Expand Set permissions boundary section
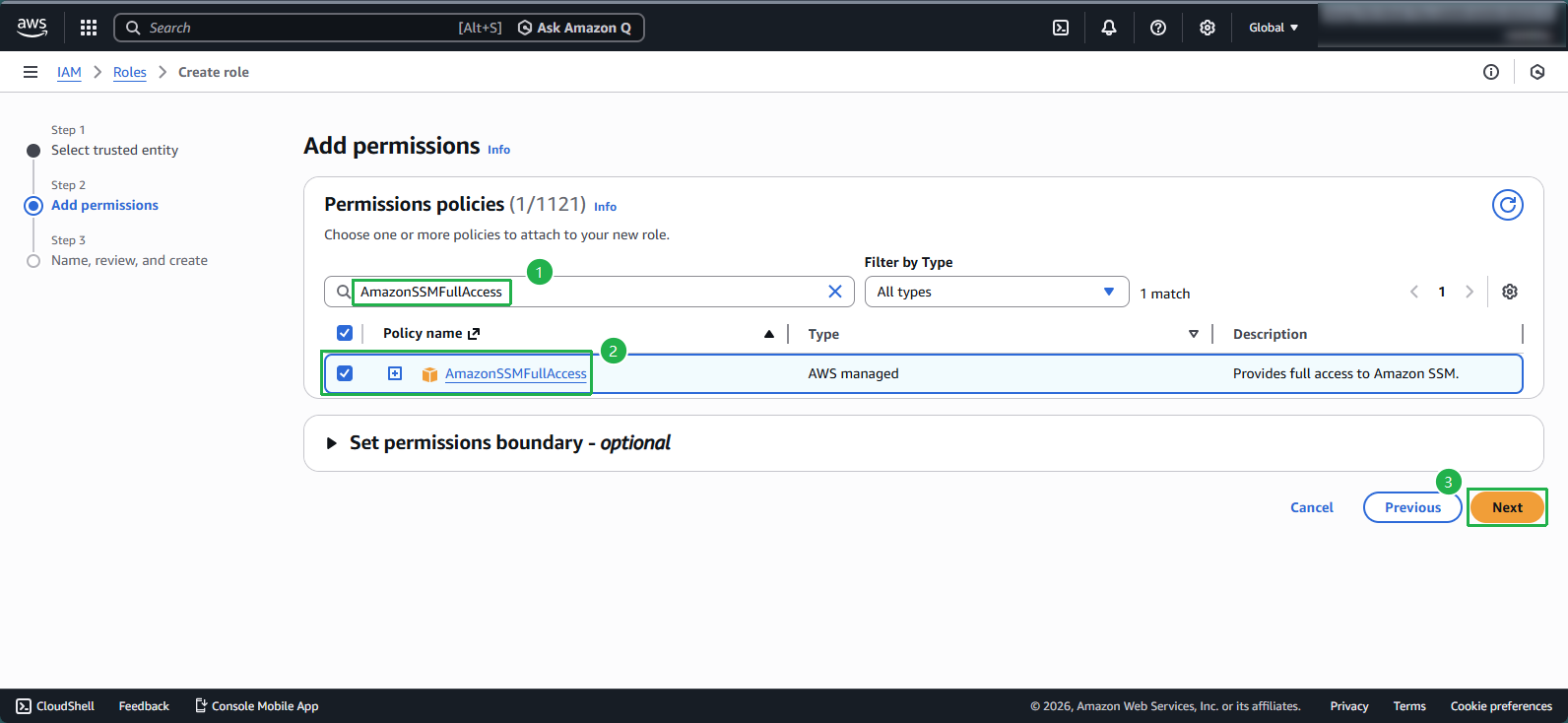Image resolution: width=1568 pixels, height=723 pixels. pyautogui.click(x=332, y=443)
